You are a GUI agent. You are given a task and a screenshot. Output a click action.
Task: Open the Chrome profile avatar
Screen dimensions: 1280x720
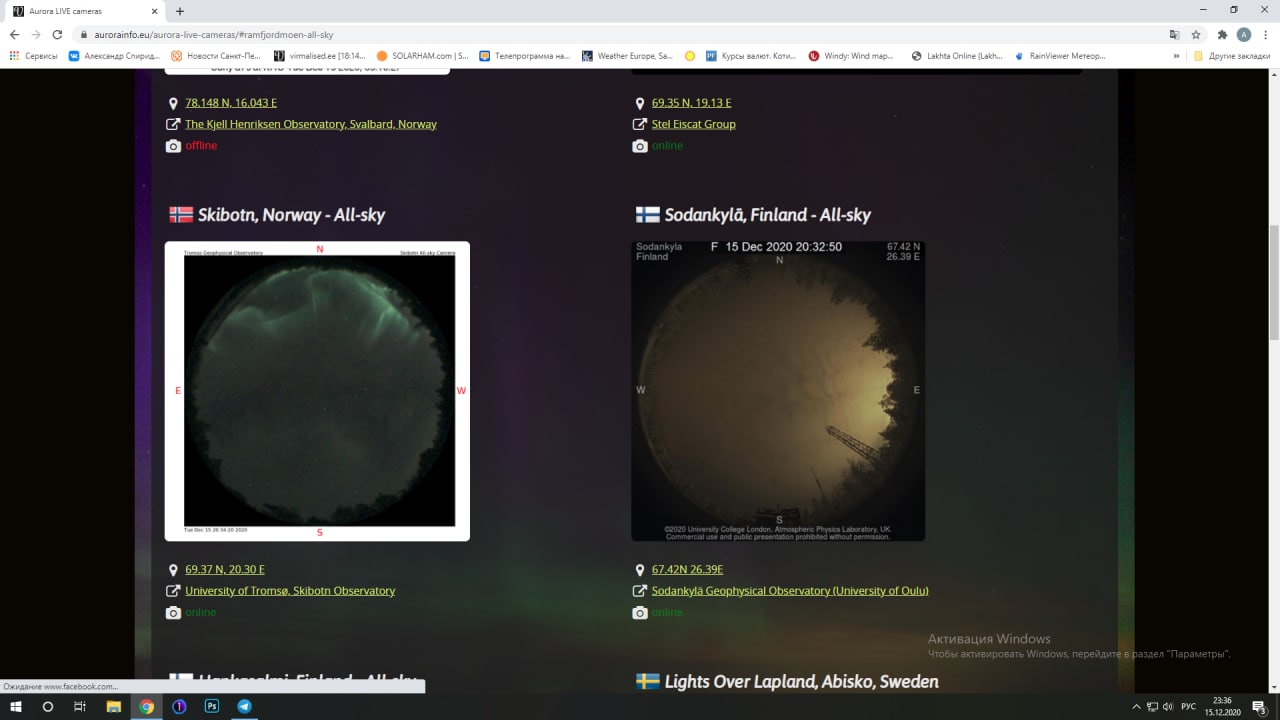click(1244, 34)
